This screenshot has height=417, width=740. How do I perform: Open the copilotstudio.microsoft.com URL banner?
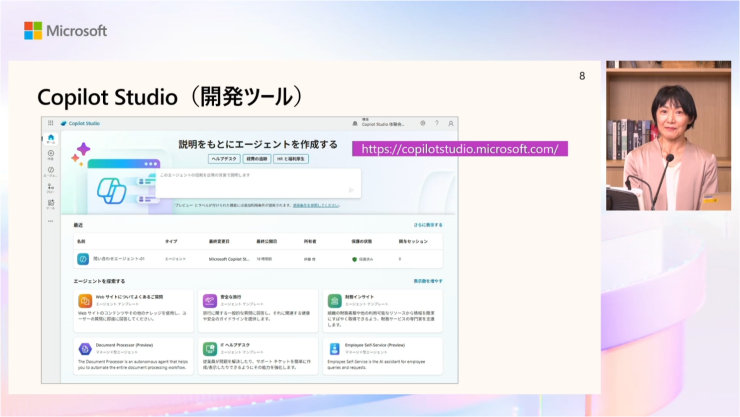(x=460, y=149)
